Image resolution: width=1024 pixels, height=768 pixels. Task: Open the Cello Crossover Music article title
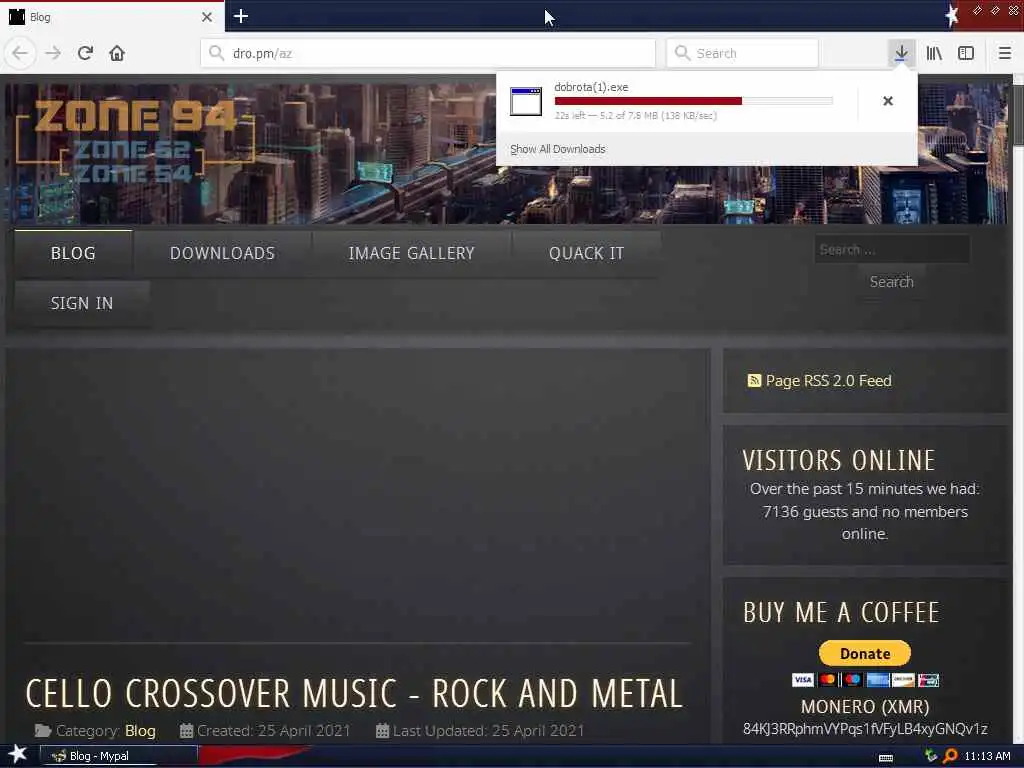355,693
